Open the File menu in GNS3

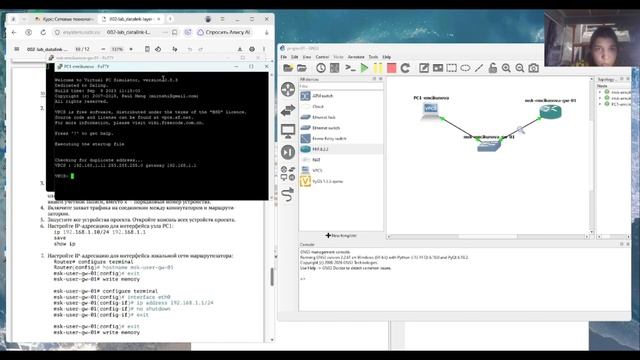tap(284, 57)
